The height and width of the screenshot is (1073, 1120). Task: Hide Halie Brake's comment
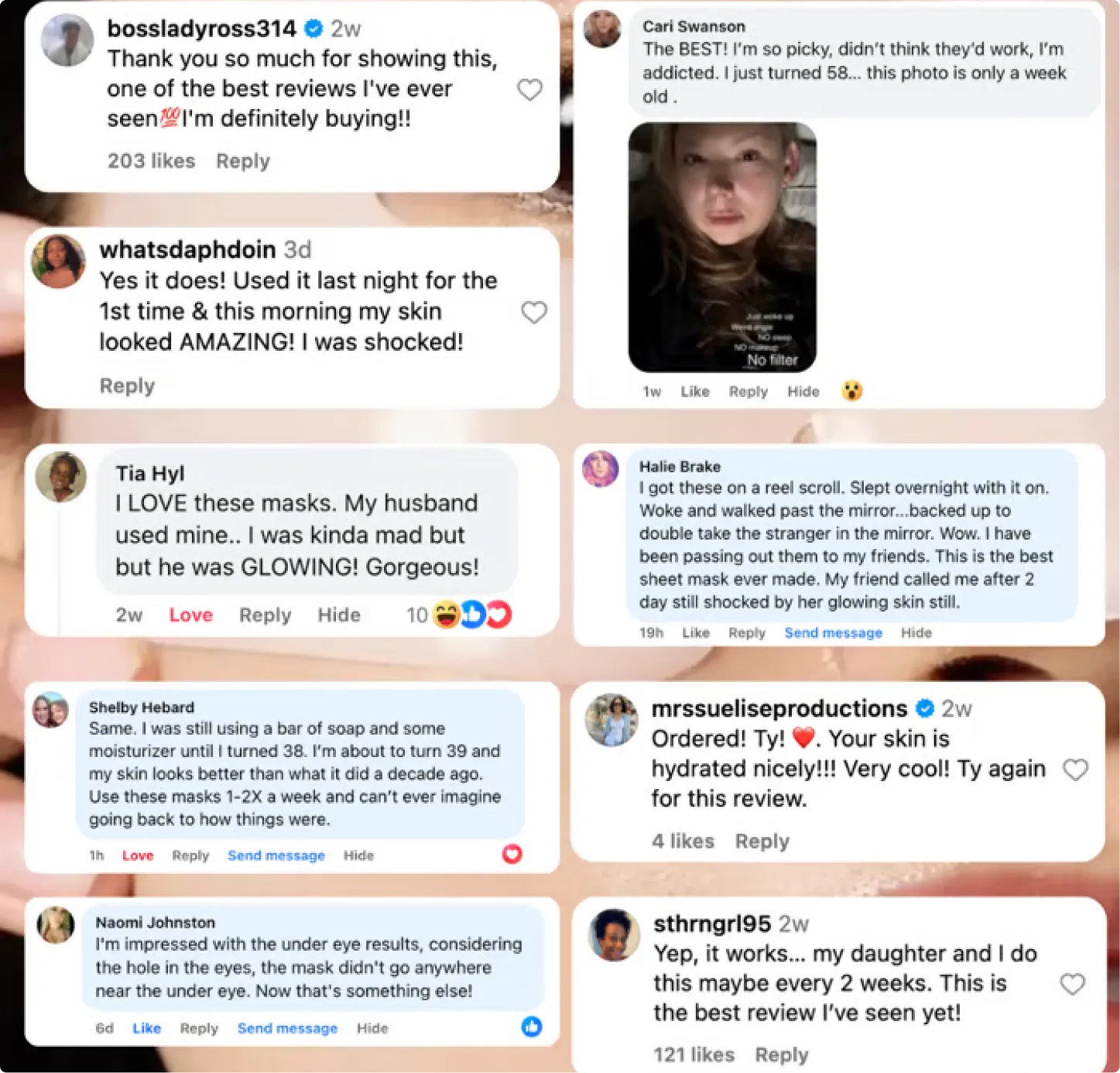[916, 632]
